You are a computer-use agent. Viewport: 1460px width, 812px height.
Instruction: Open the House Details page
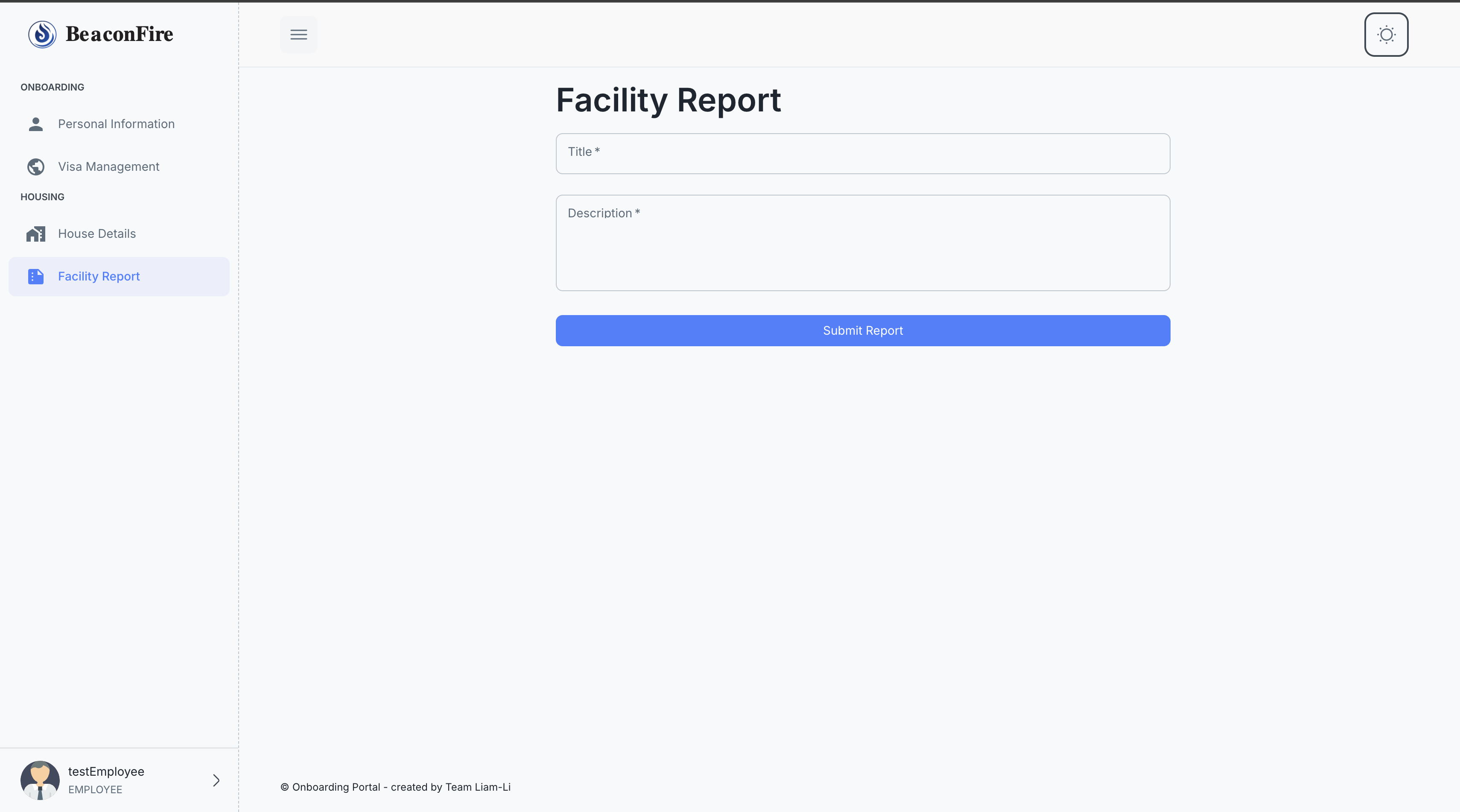97,234
